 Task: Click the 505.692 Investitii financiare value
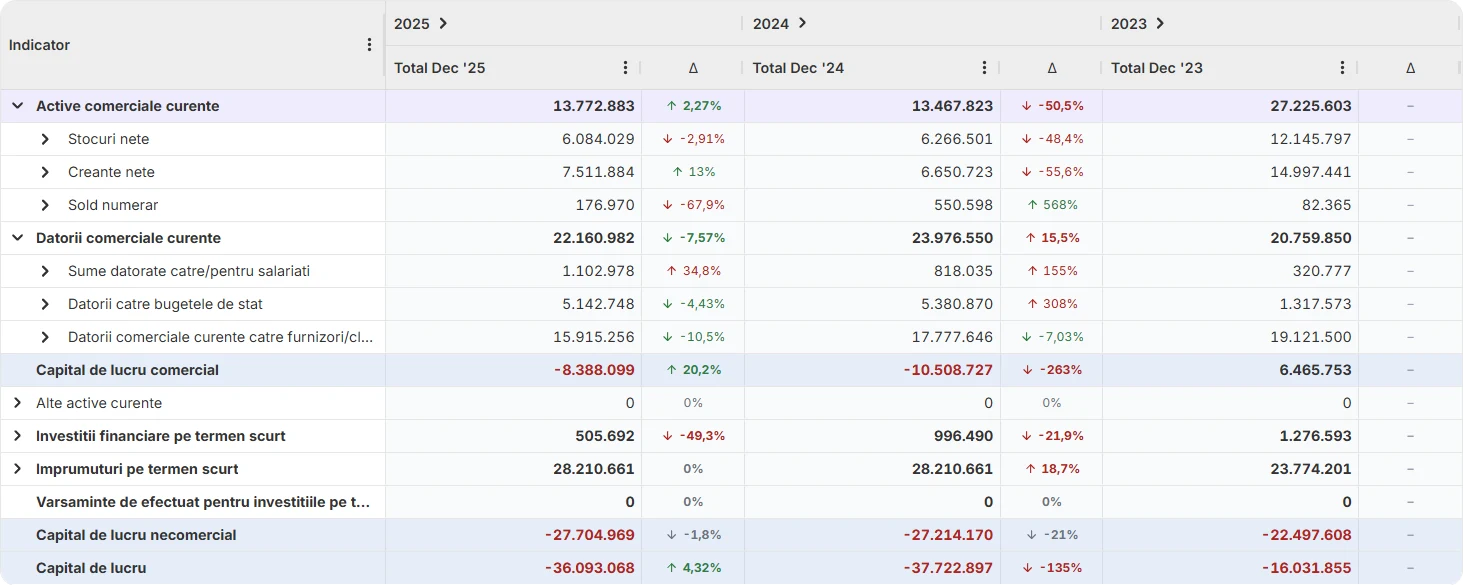click(605, 436)
